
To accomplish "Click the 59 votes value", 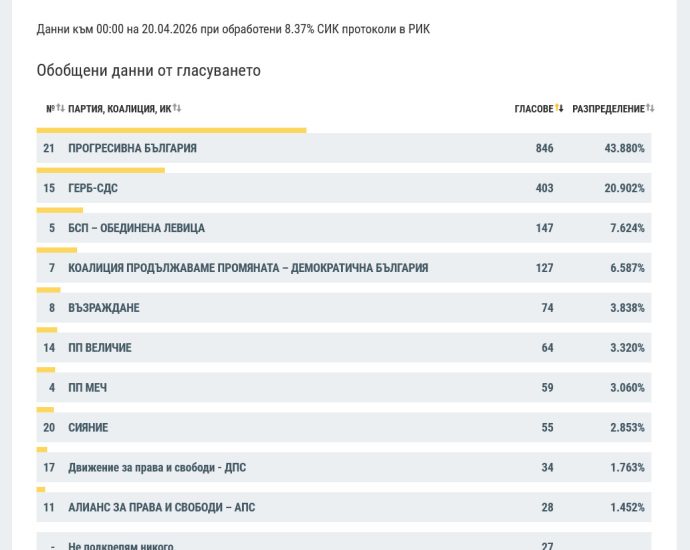I will point(547,388).
